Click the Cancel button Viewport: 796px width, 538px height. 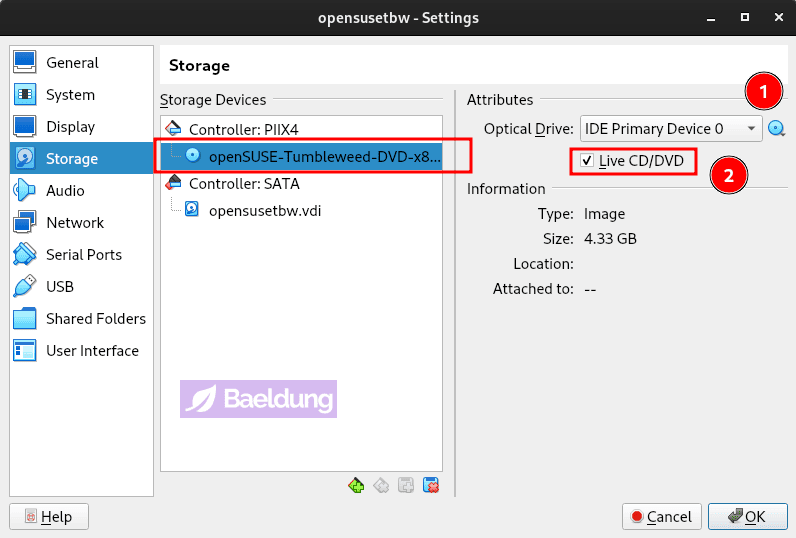point(660,516)
